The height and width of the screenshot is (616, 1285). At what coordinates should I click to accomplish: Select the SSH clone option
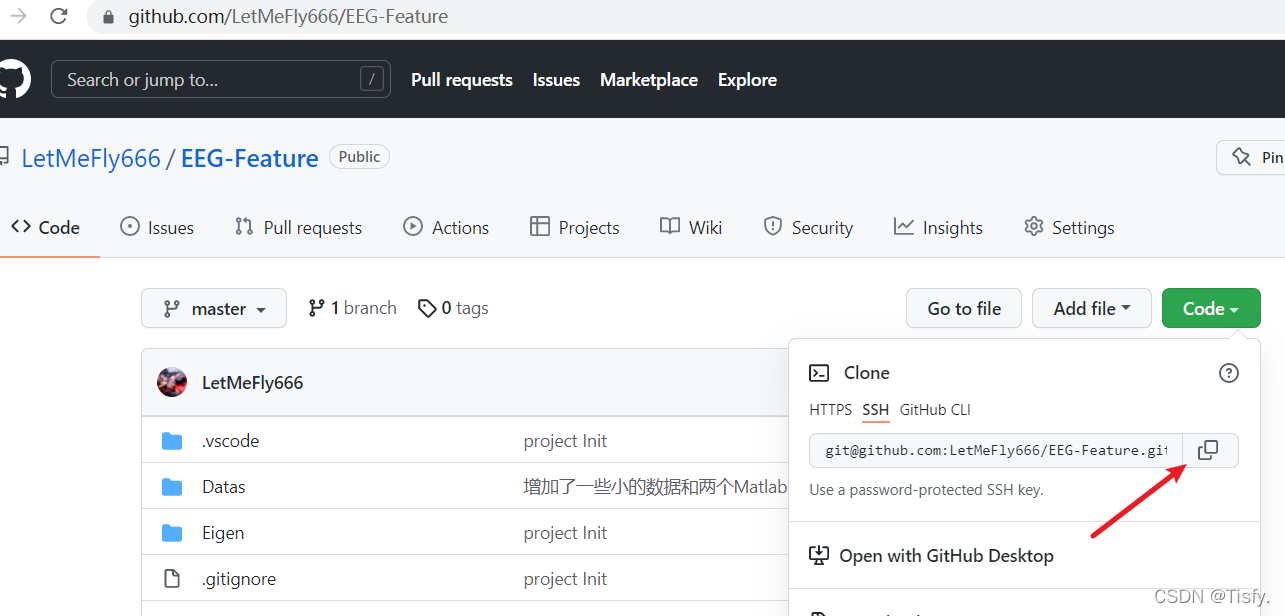(876, 410)
